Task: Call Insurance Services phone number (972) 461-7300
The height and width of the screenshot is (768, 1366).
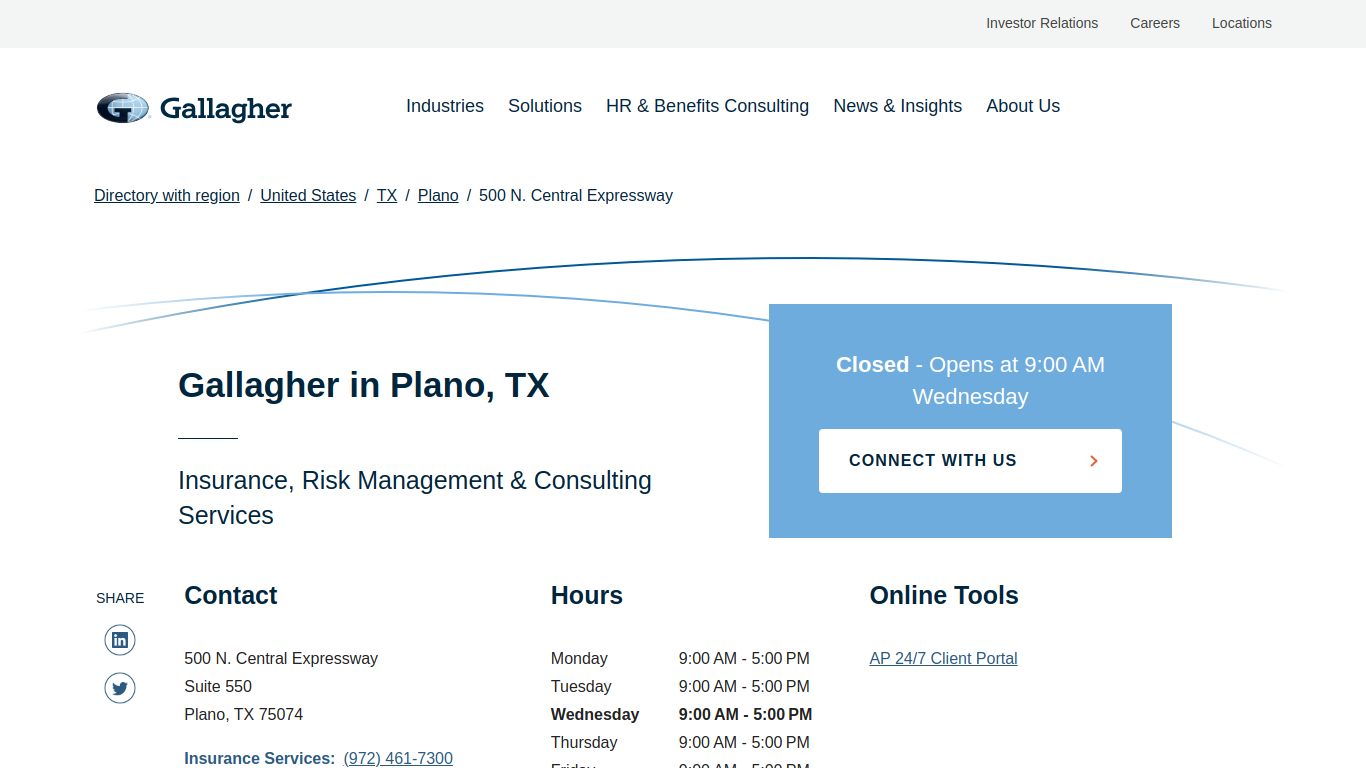Action: pyautogui.click(x=398, y=759)
